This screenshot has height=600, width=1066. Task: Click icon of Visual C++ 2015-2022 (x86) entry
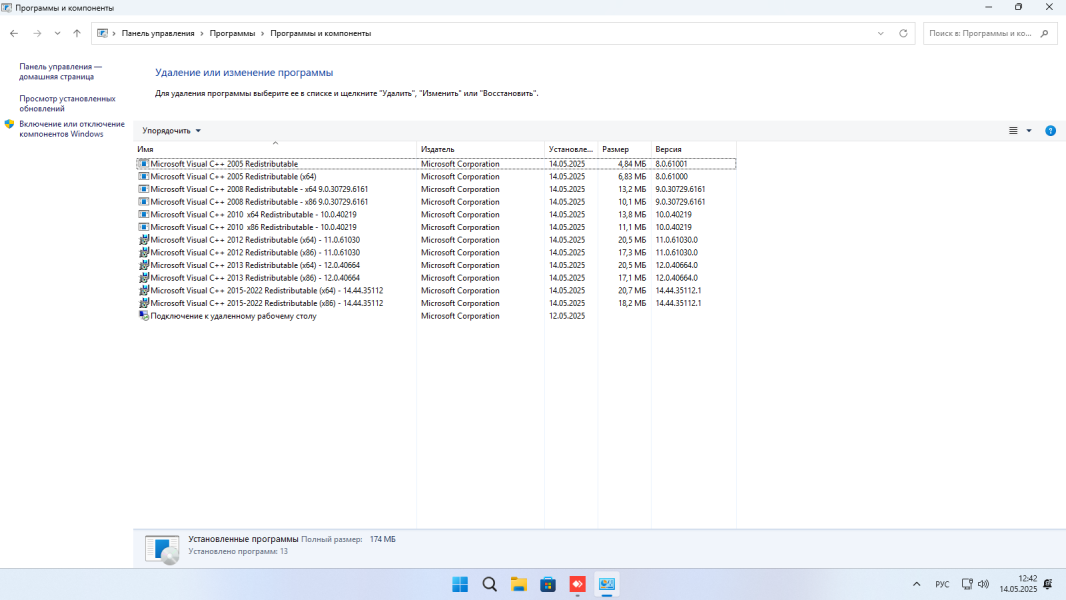click(x=143, y=303)
